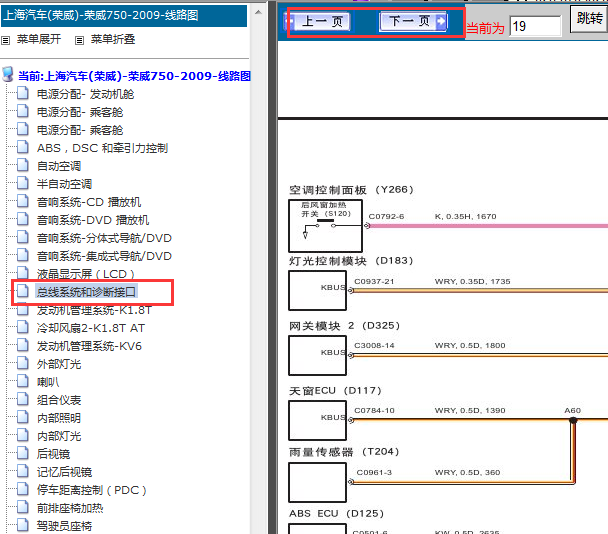Screen dimensions: 608x534
Task: Click 天窗ECU (D117) label in diagram
Action: click(x=335, y=391)
